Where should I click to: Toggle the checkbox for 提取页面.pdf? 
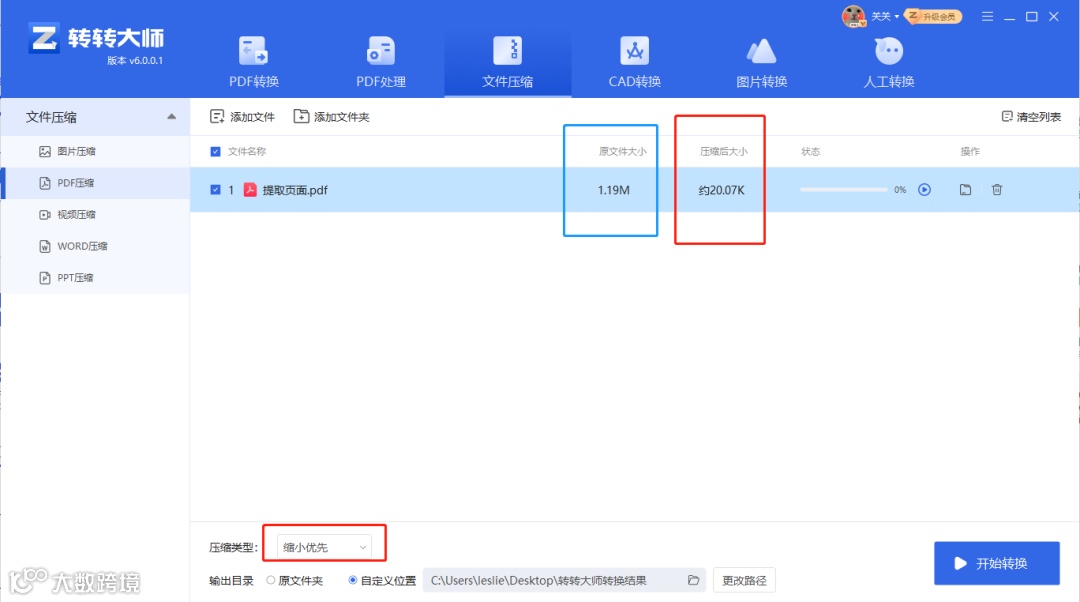pyautogui.click(x=216, y=189)
